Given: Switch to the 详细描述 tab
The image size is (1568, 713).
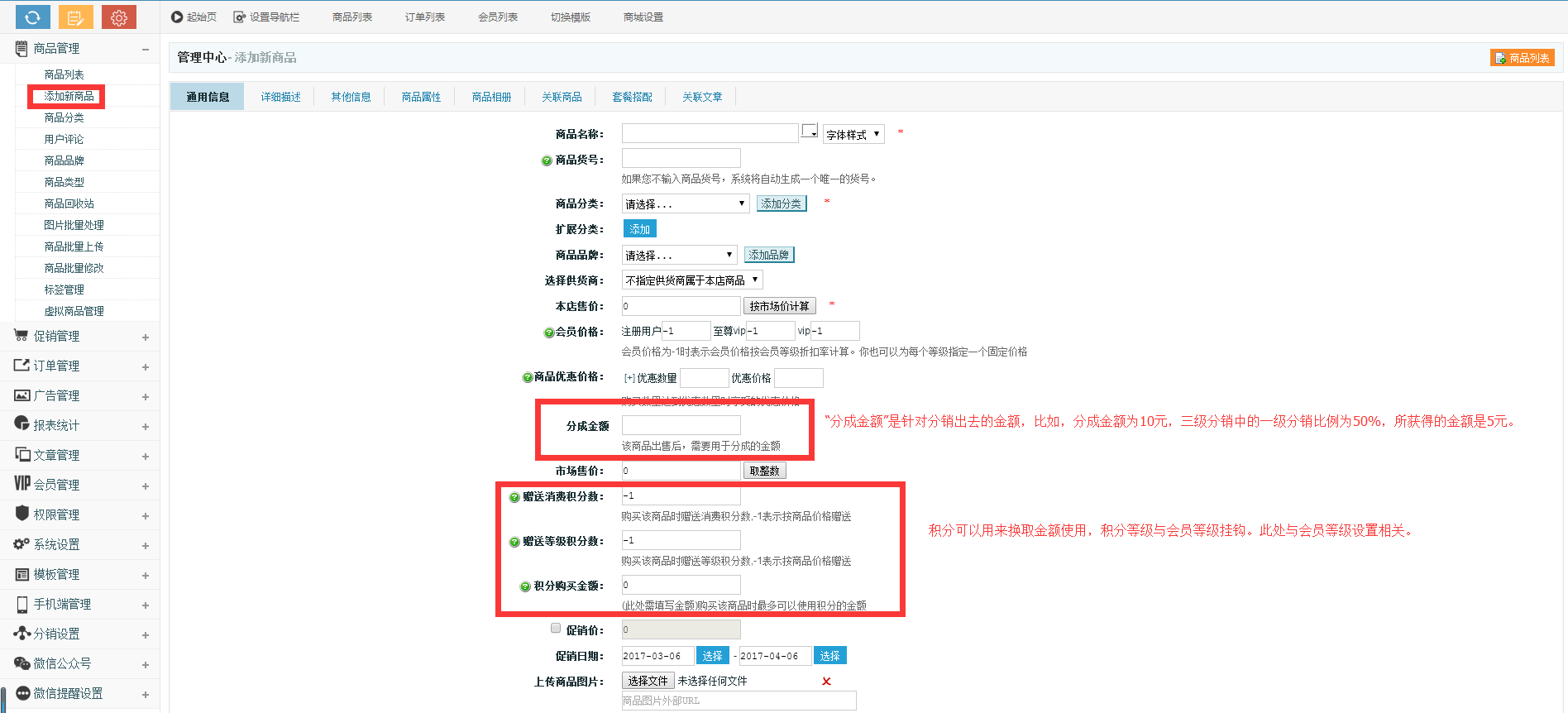Looking at the screenshot, I should [x=281, y=97].
